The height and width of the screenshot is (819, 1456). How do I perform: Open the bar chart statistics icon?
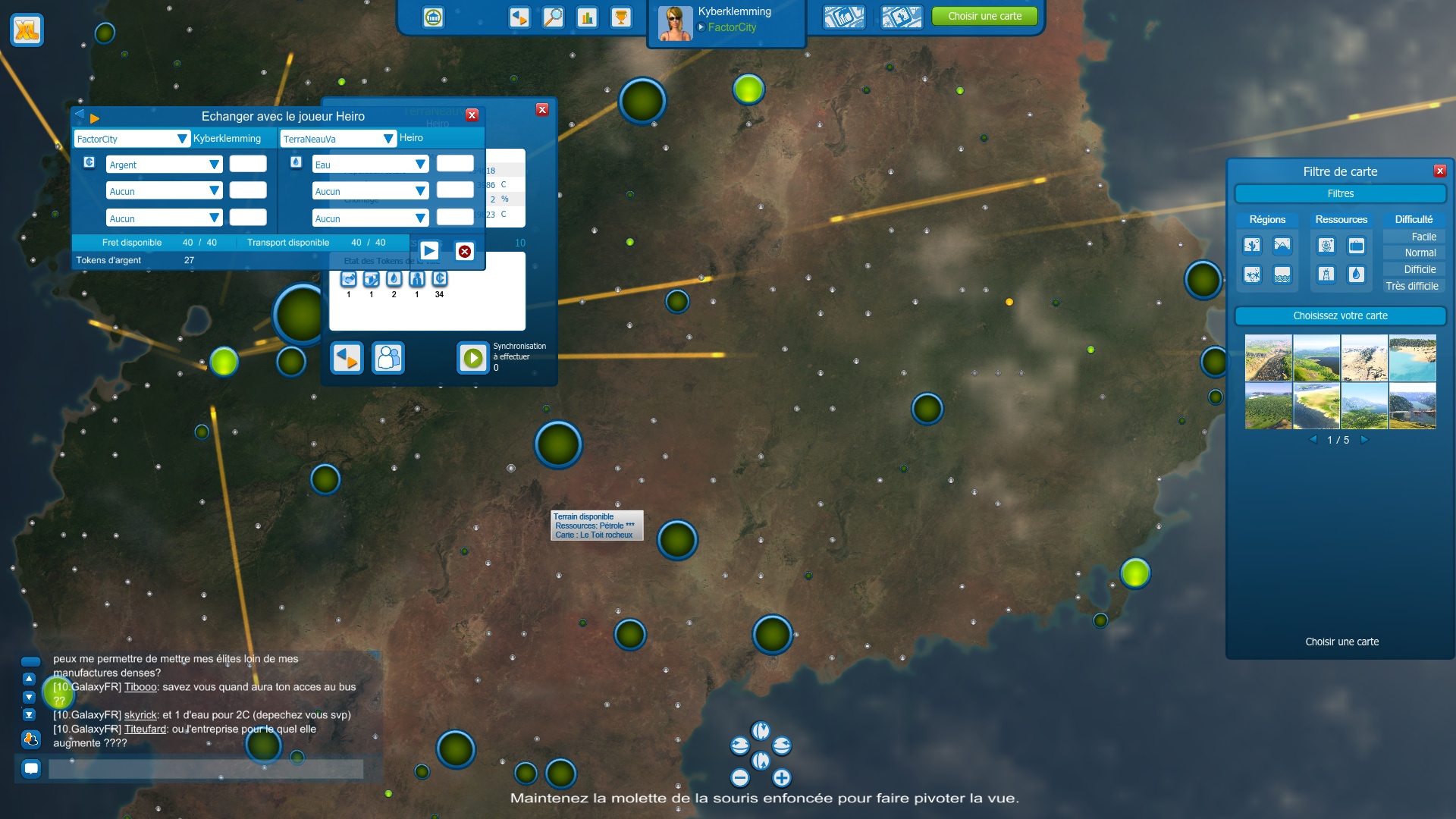pos(587,17)
